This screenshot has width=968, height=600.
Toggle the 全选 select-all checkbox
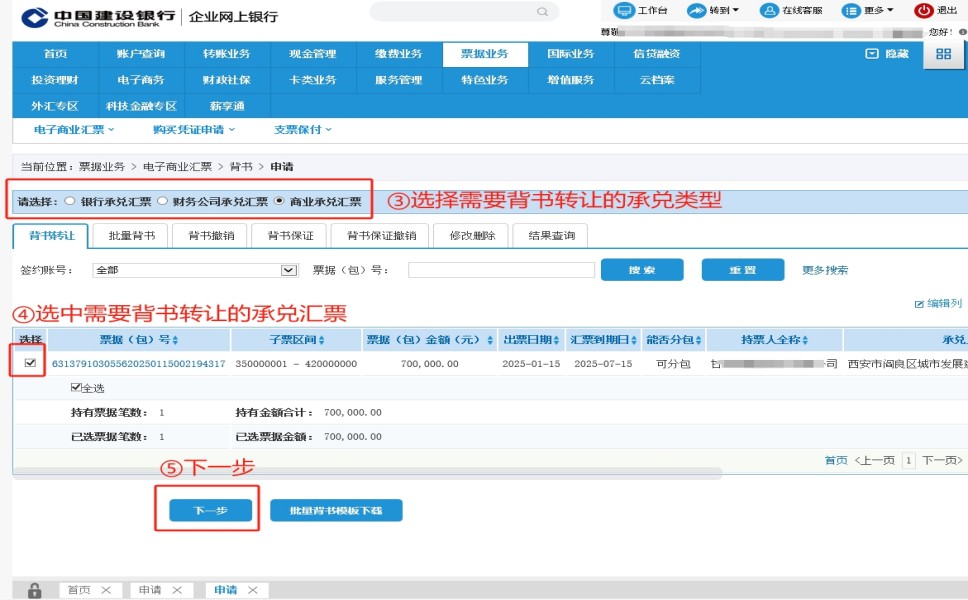click(x=76, y=388)
